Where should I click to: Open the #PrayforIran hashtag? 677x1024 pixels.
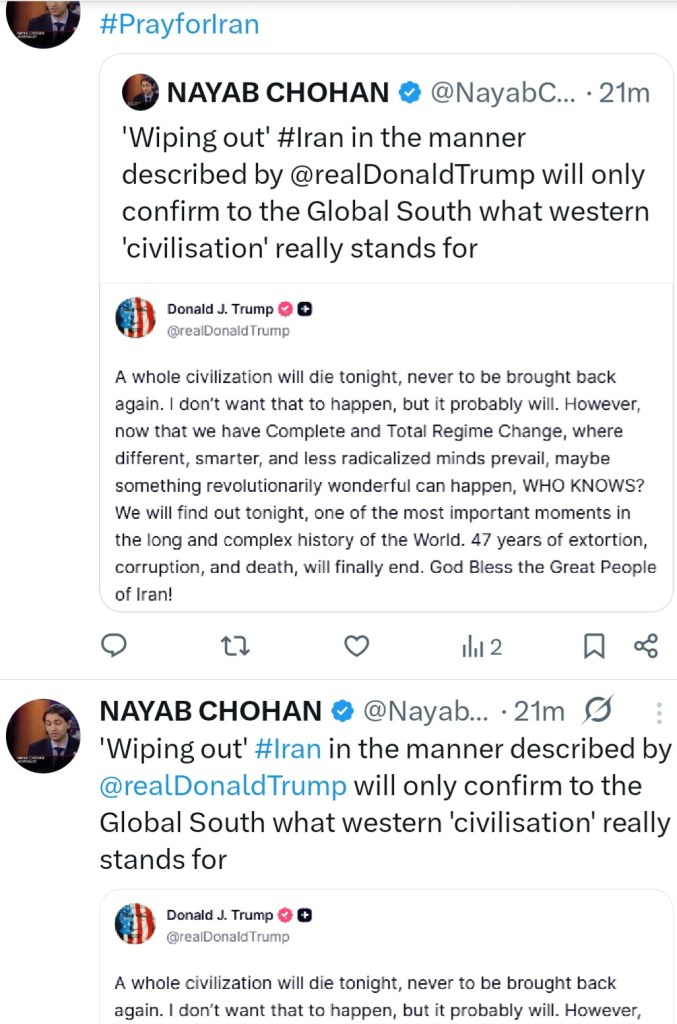[x=179, y=24]
